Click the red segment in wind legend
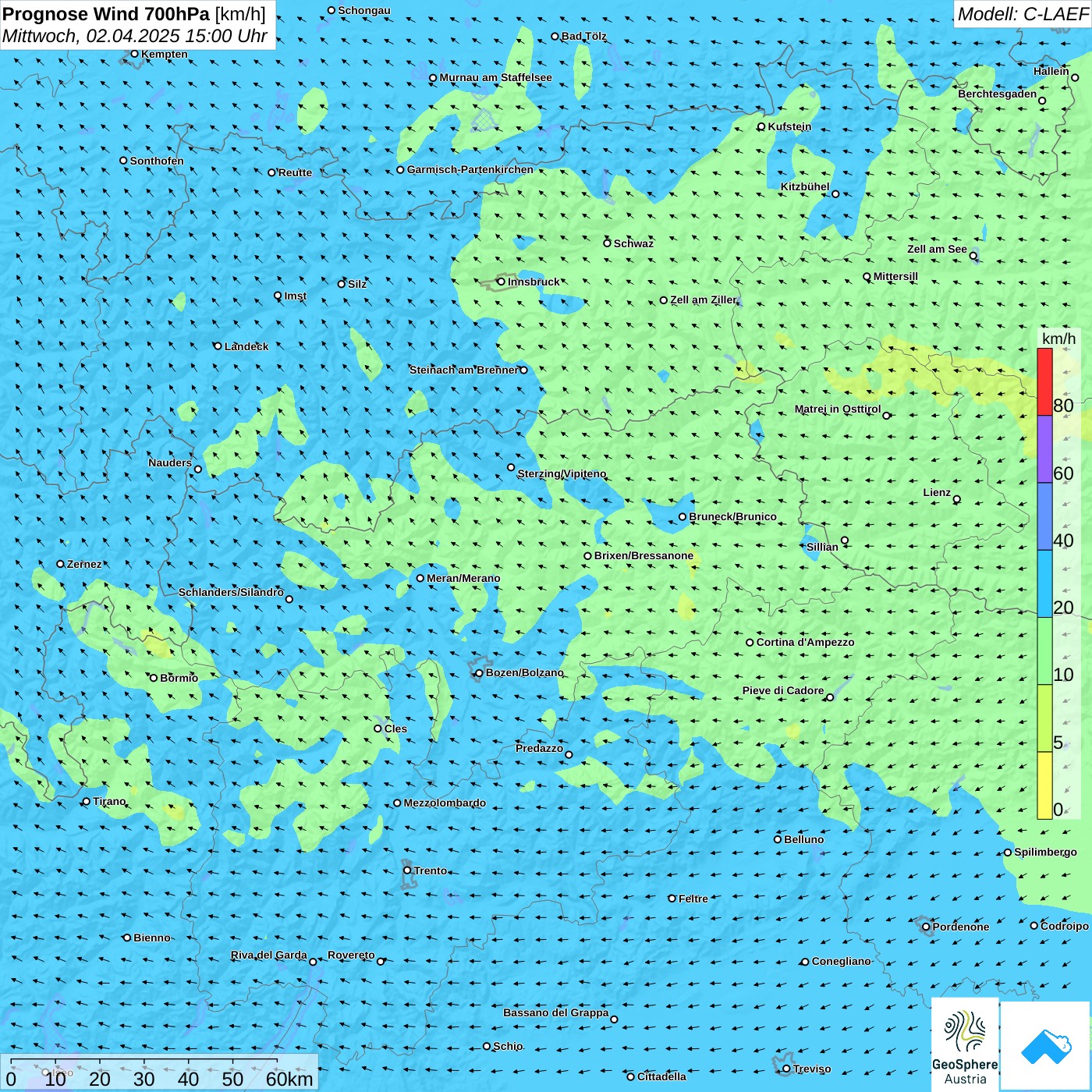1092x1092 pixels. [x=1044, y=381]
